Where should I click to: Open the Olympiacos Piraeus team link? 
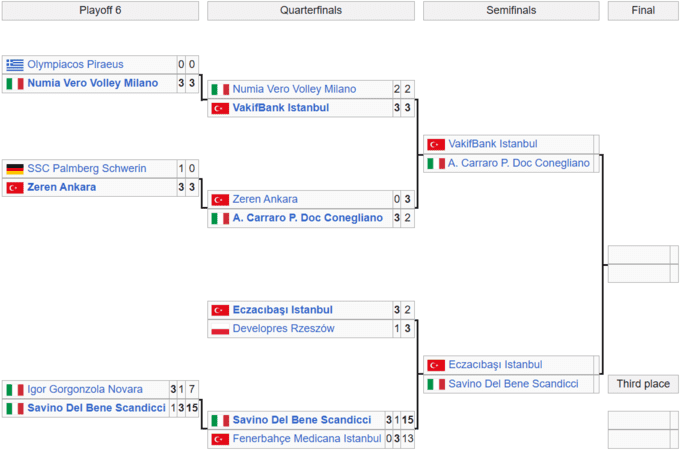tap(76, 65)
